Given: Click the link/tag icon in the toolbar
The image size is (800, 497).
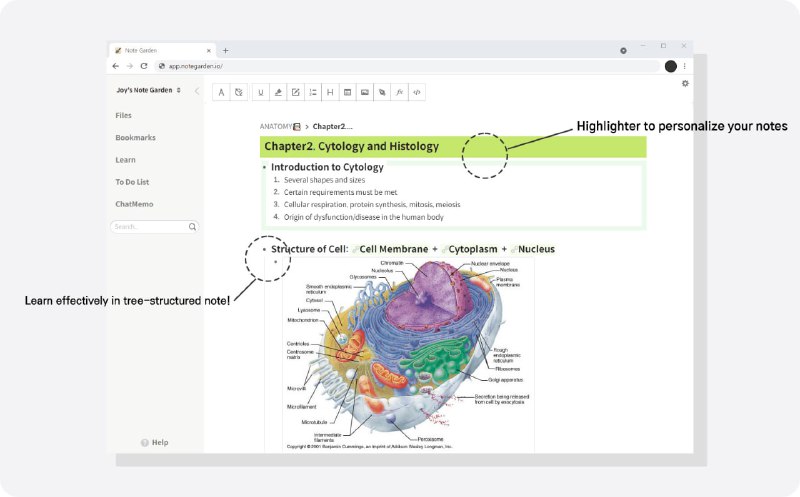Looking at the screenshot, I should [382, 92].
